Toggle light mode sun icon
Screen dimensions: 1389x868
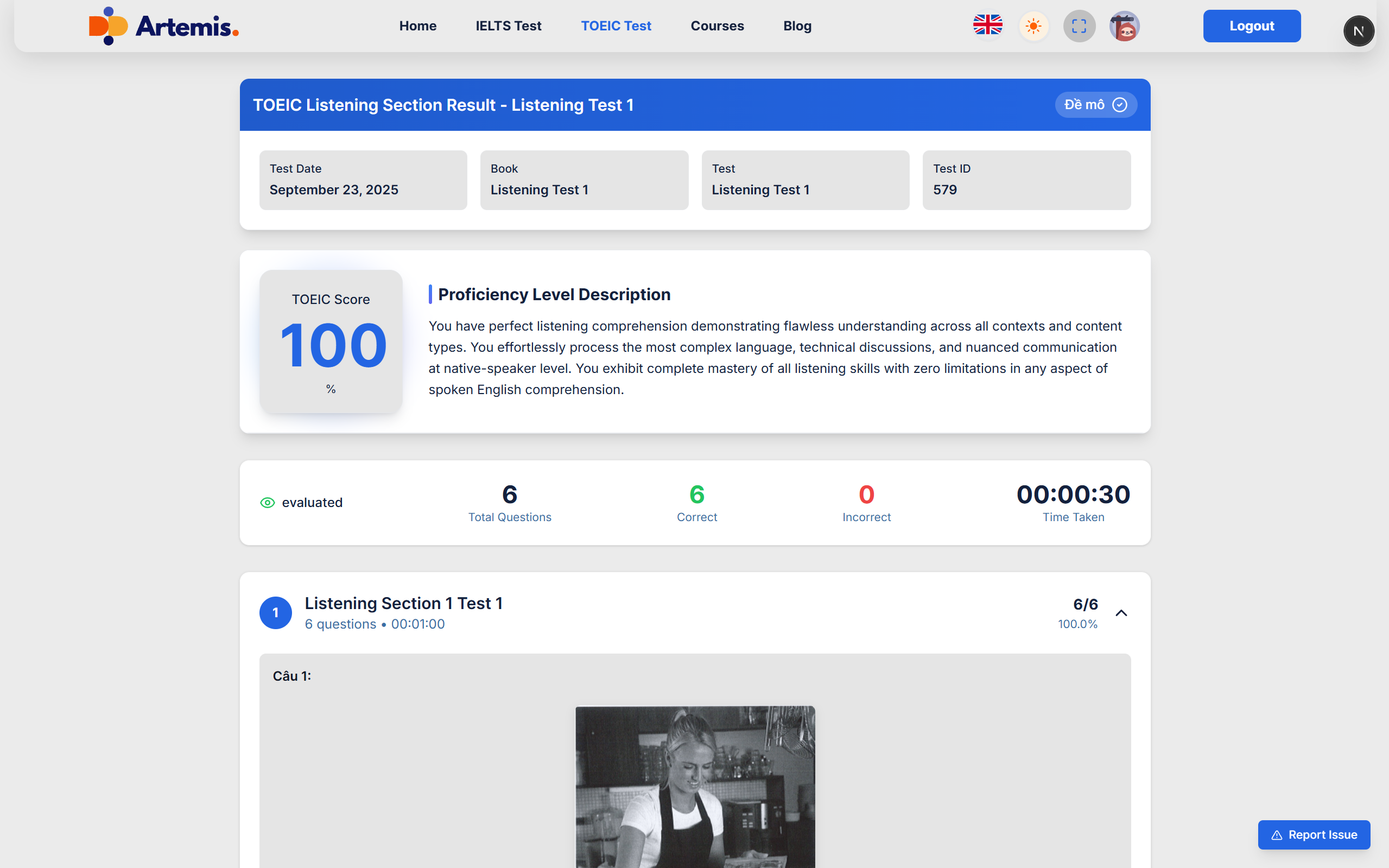click(x=1033, y=26)
